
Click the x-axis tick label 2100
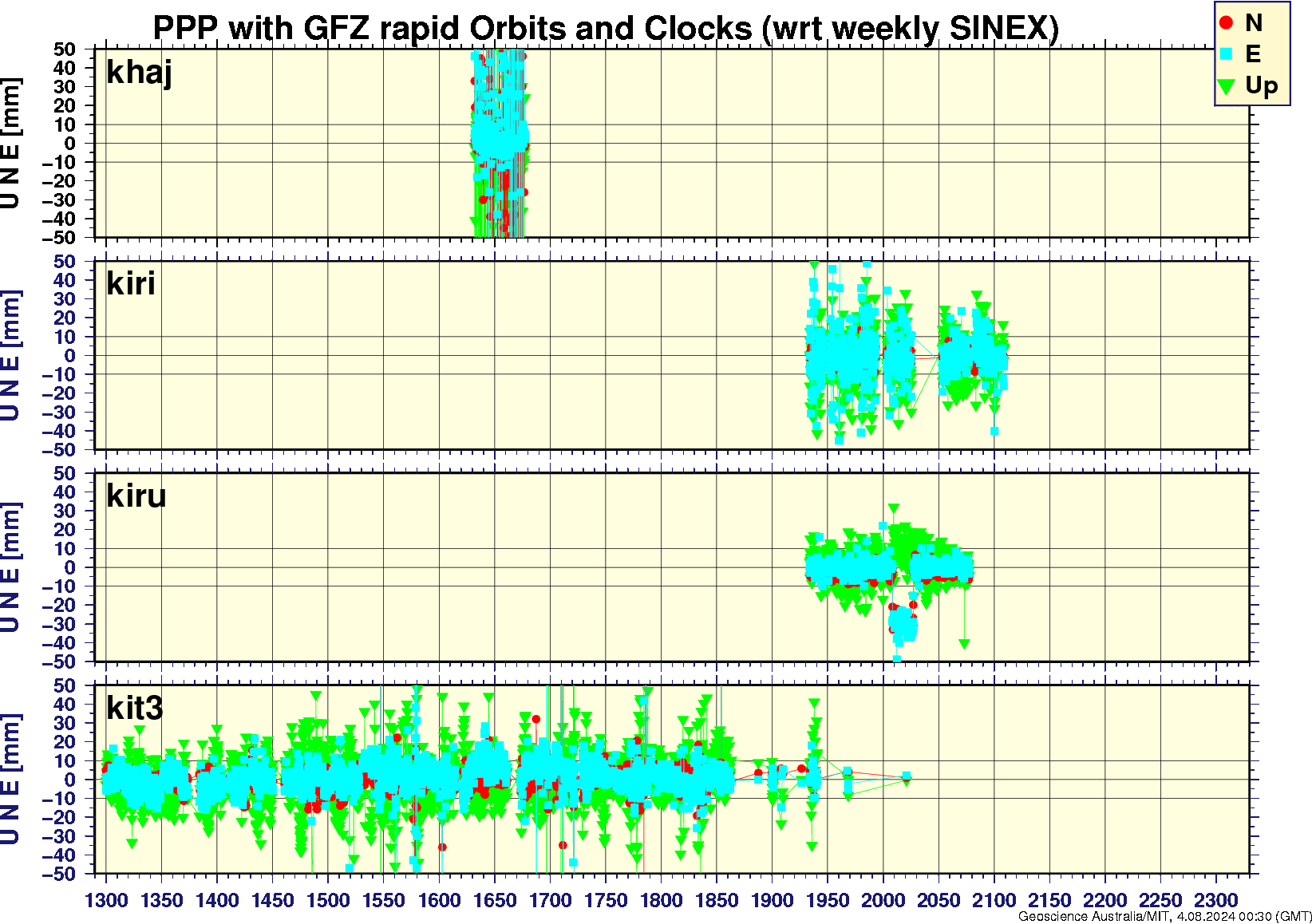coord(994,900)
